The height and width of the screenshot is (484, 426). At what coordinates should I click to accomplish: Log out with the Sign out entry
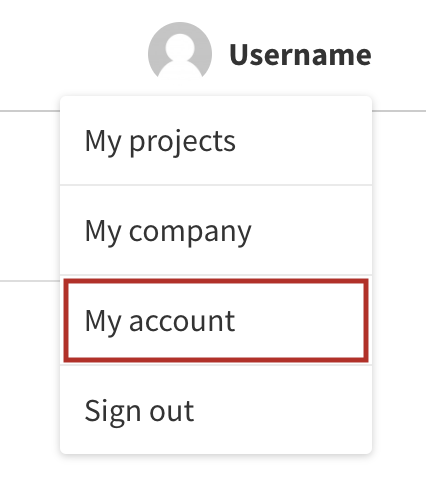click(216, 410)
